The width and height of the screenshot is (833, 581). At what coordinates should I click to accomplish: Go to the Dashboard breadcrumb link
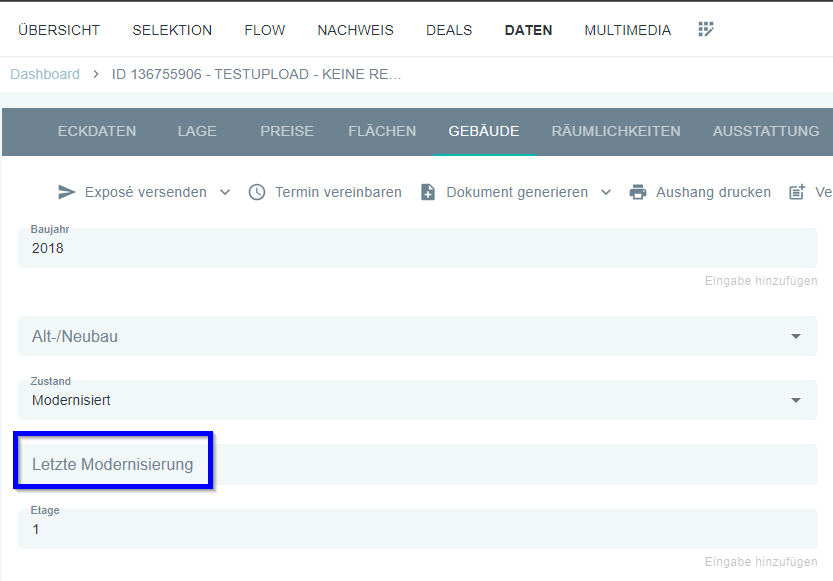(x=45, y=74)
